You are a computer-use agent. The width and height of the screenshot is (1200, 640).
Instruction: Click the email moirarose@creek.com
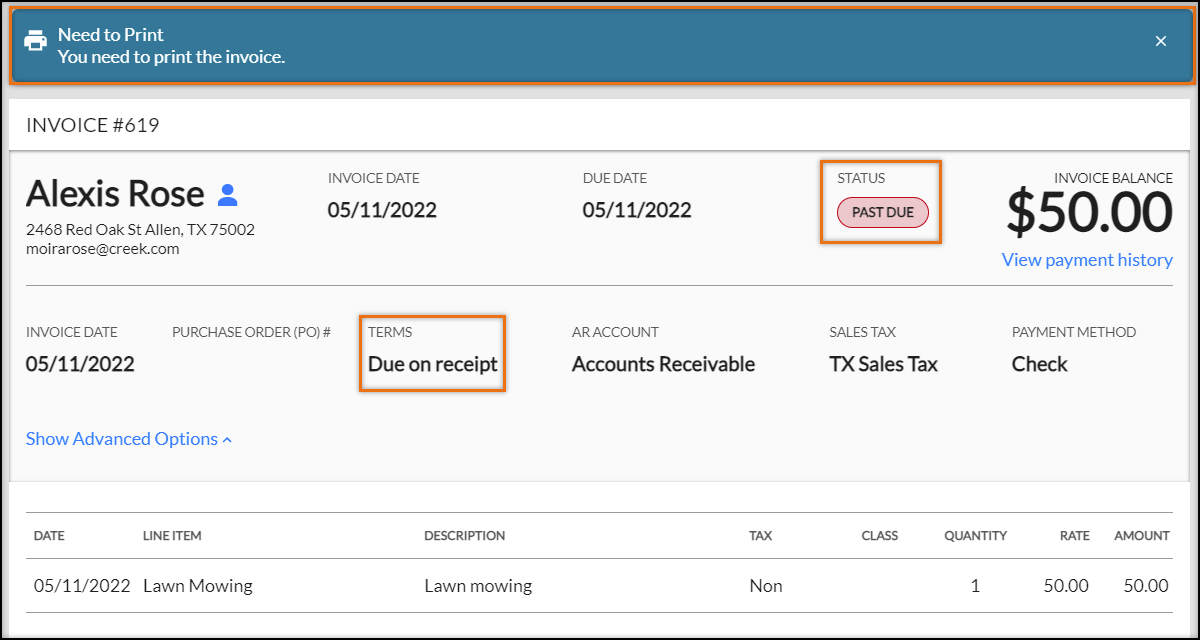pyautogui.click(x=103, y=249)
